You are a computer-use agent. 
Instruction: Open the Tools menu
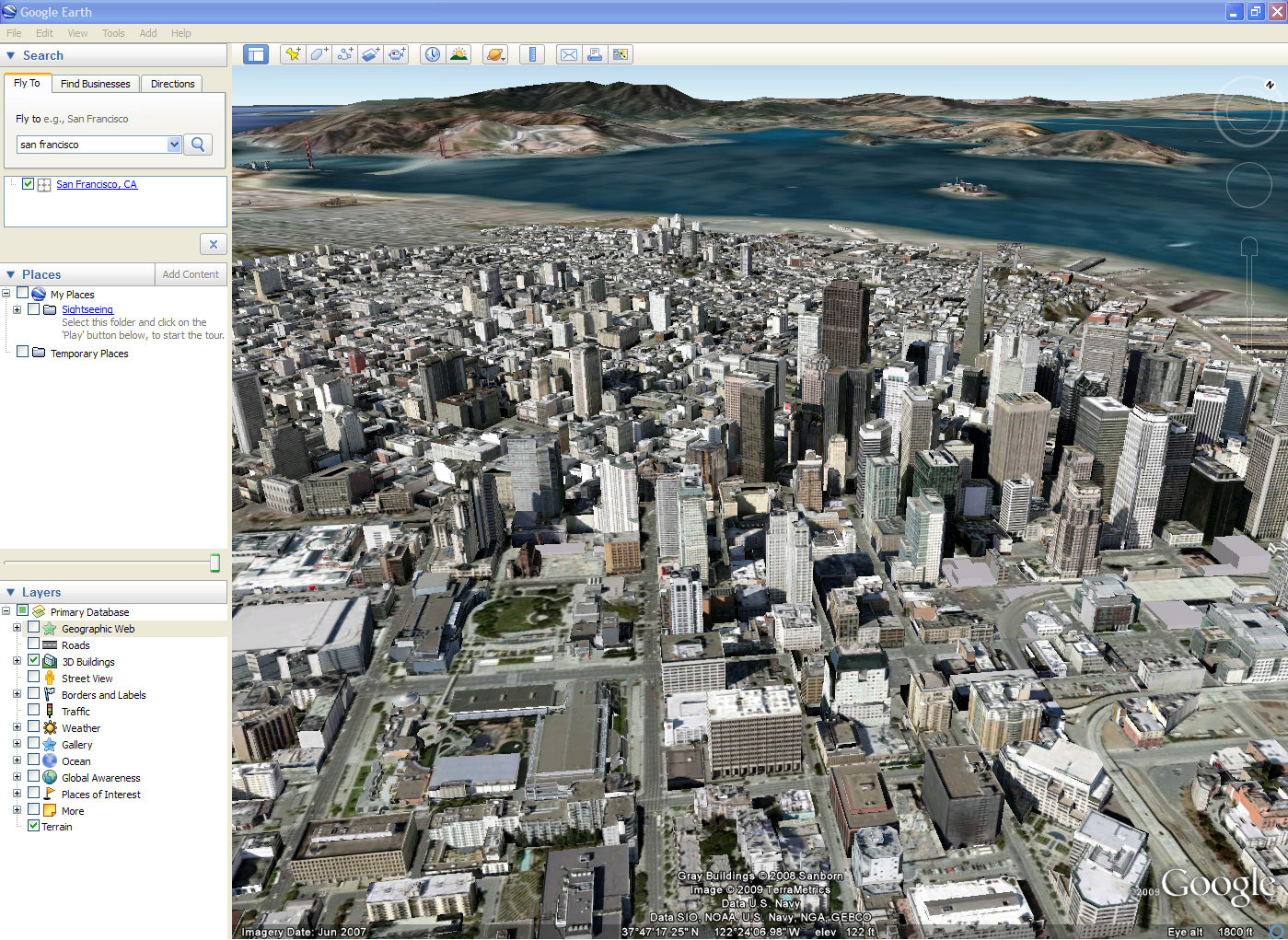(113, 33)
